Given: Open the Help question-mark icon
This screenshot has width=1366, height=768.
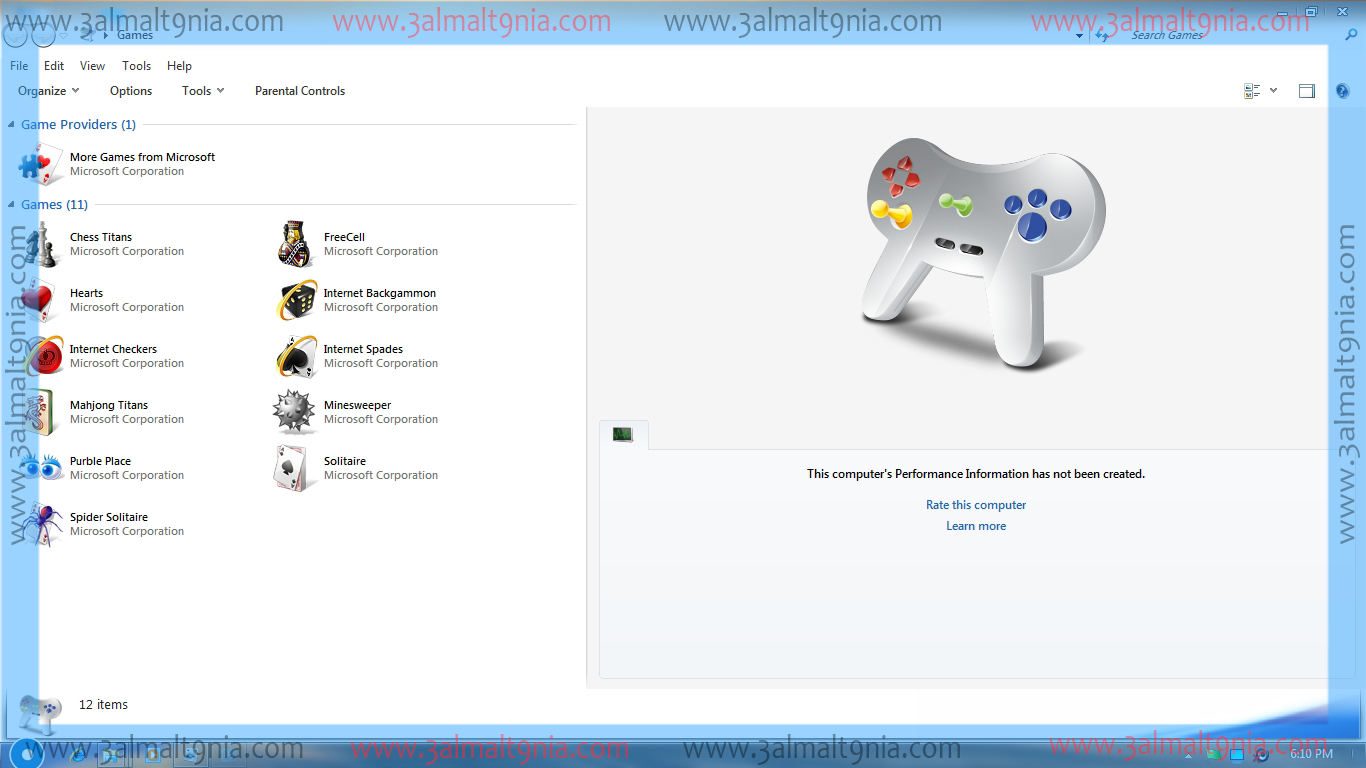Looking at the screenshot, I should (1342, 91).
